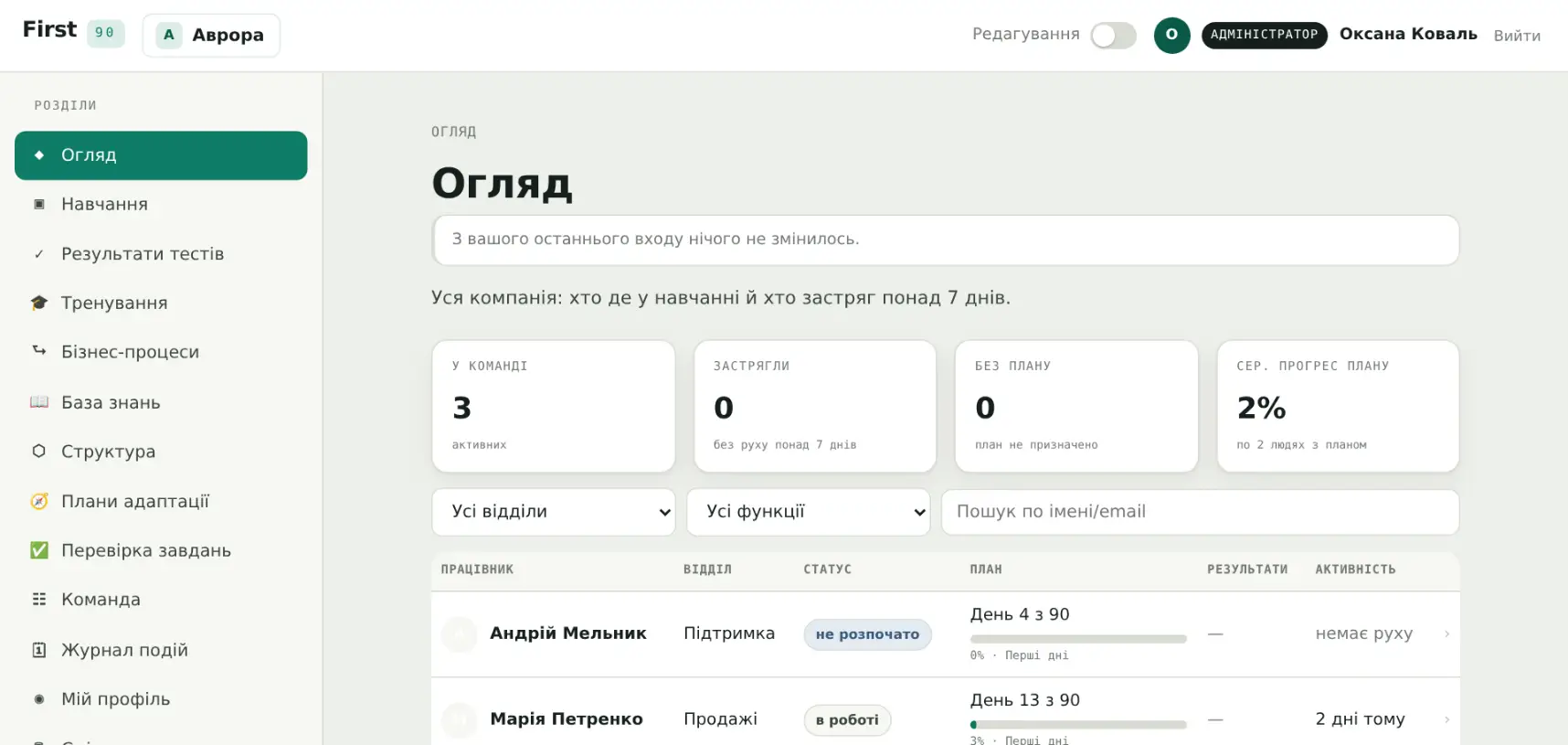Image resolution: width=1568 pixels, height=745 pixels.
Task: Click the Без плану stat card
Action: (1076, 406)
